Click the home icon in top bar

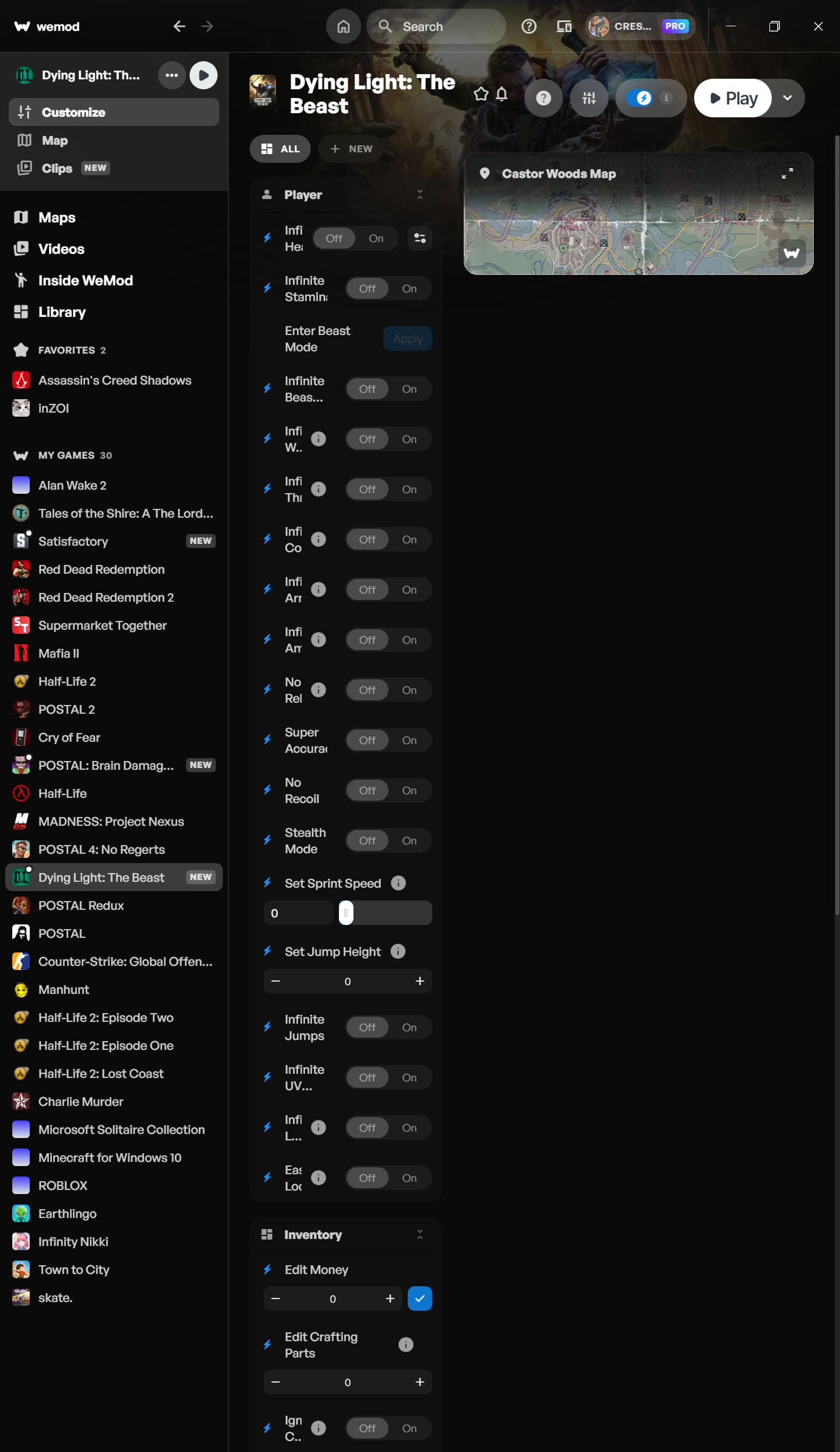coord(344,26)
